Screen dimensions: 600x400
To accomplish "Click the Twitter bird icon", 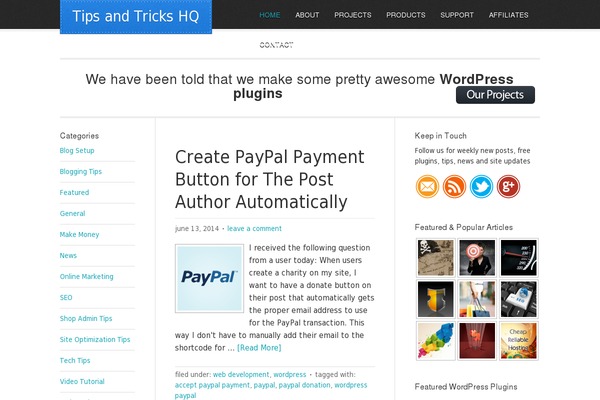I will 481,186.
